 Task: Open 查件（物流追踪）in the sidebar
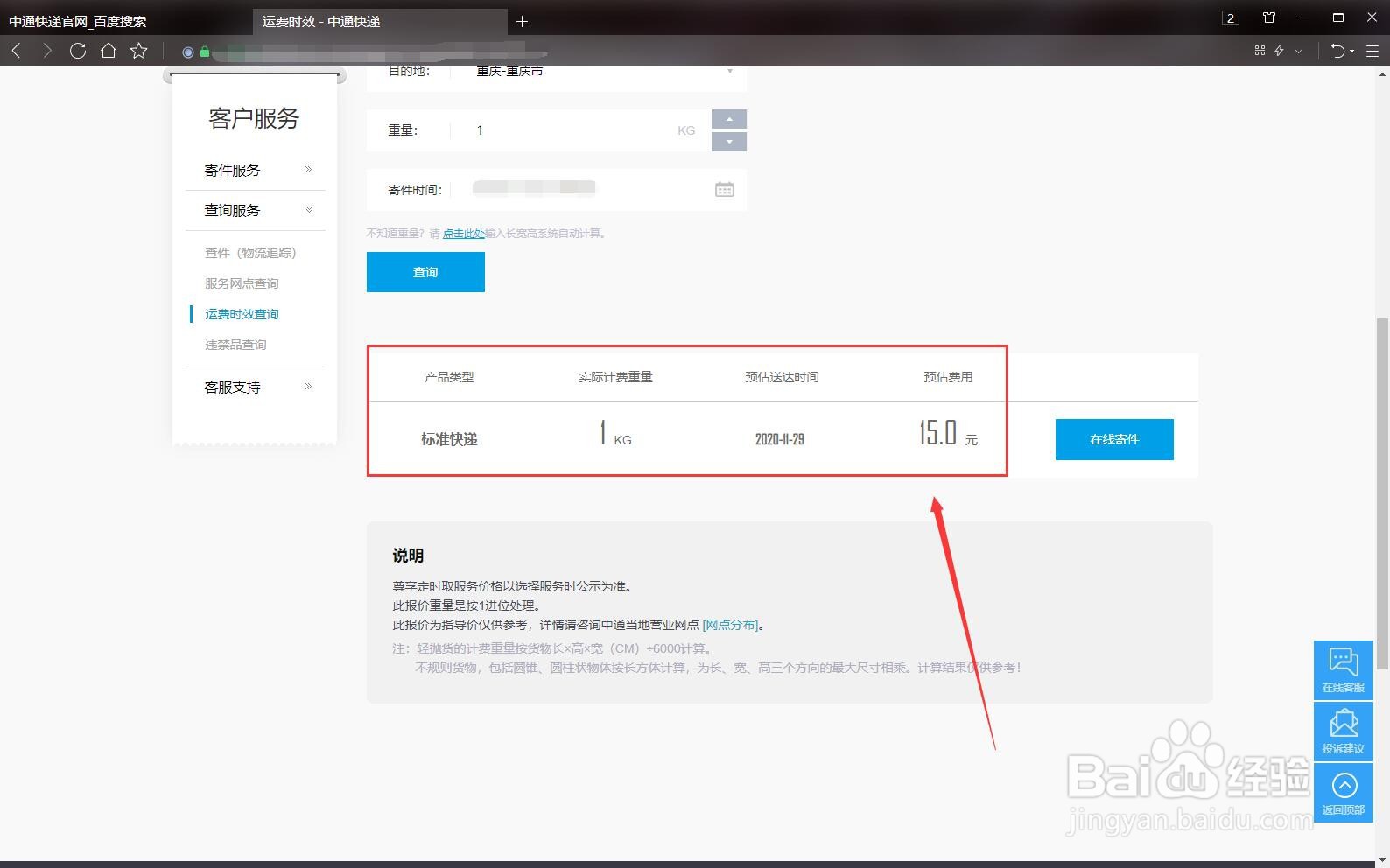click(x=250, y=253)
